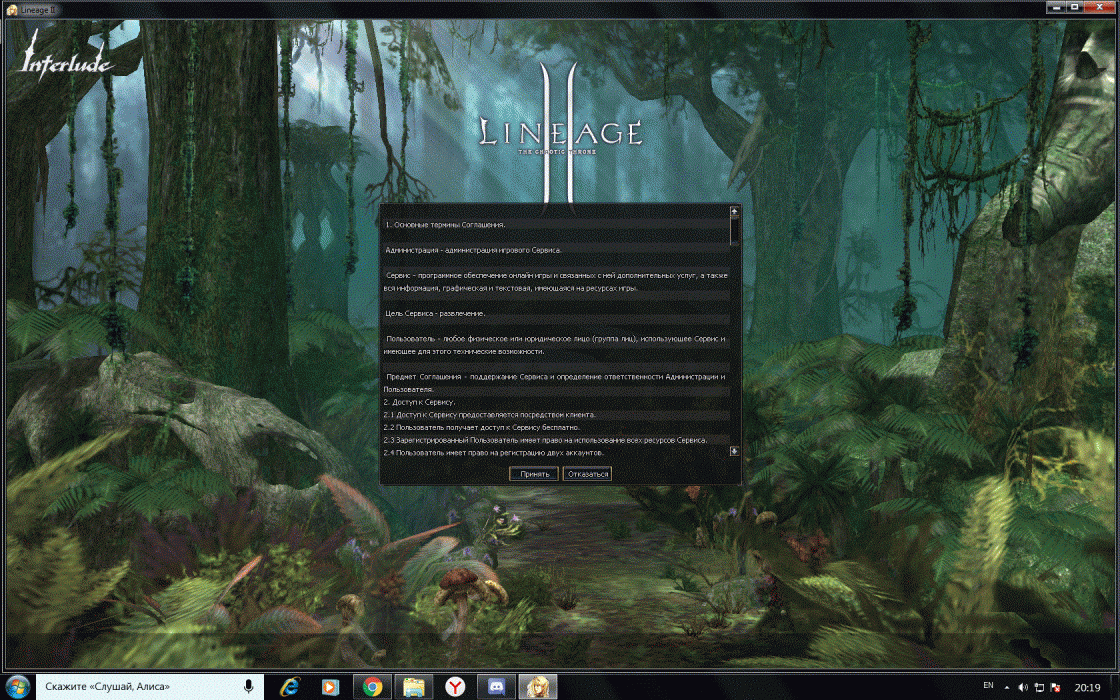Open Discord from the taskbar
Viewport: 1120px width, 700px height.
point(495,687)
